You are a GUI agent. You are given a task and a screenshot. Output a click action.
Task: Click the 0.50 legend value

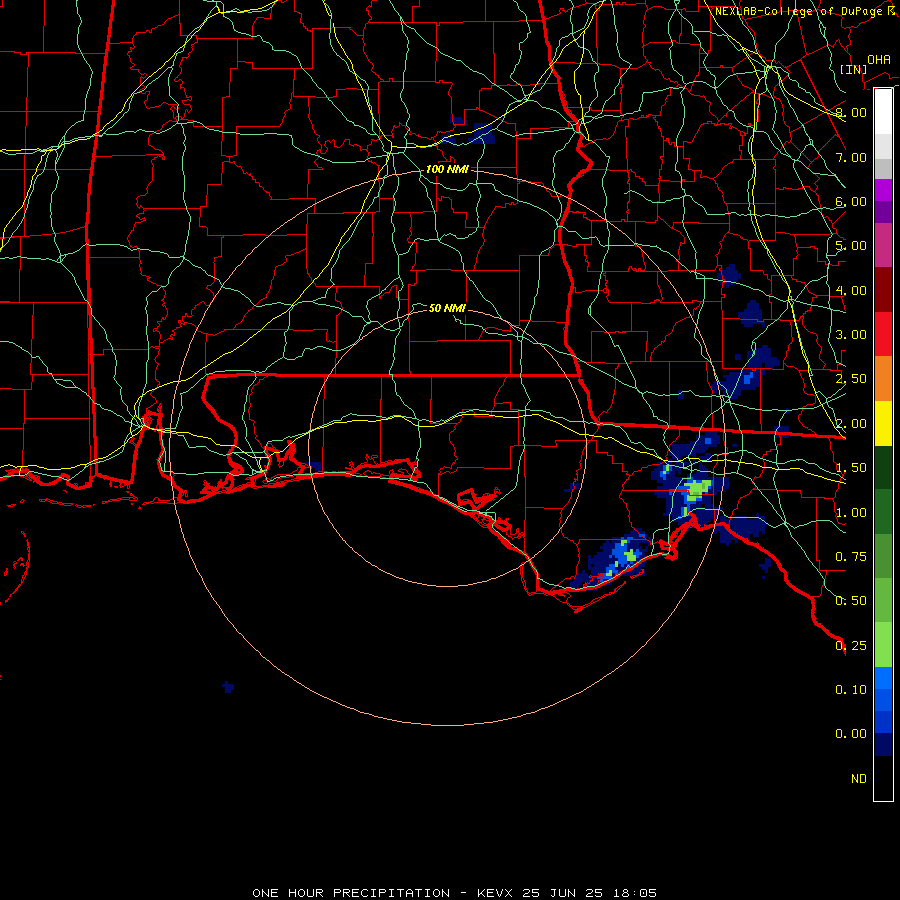(851, 601)
